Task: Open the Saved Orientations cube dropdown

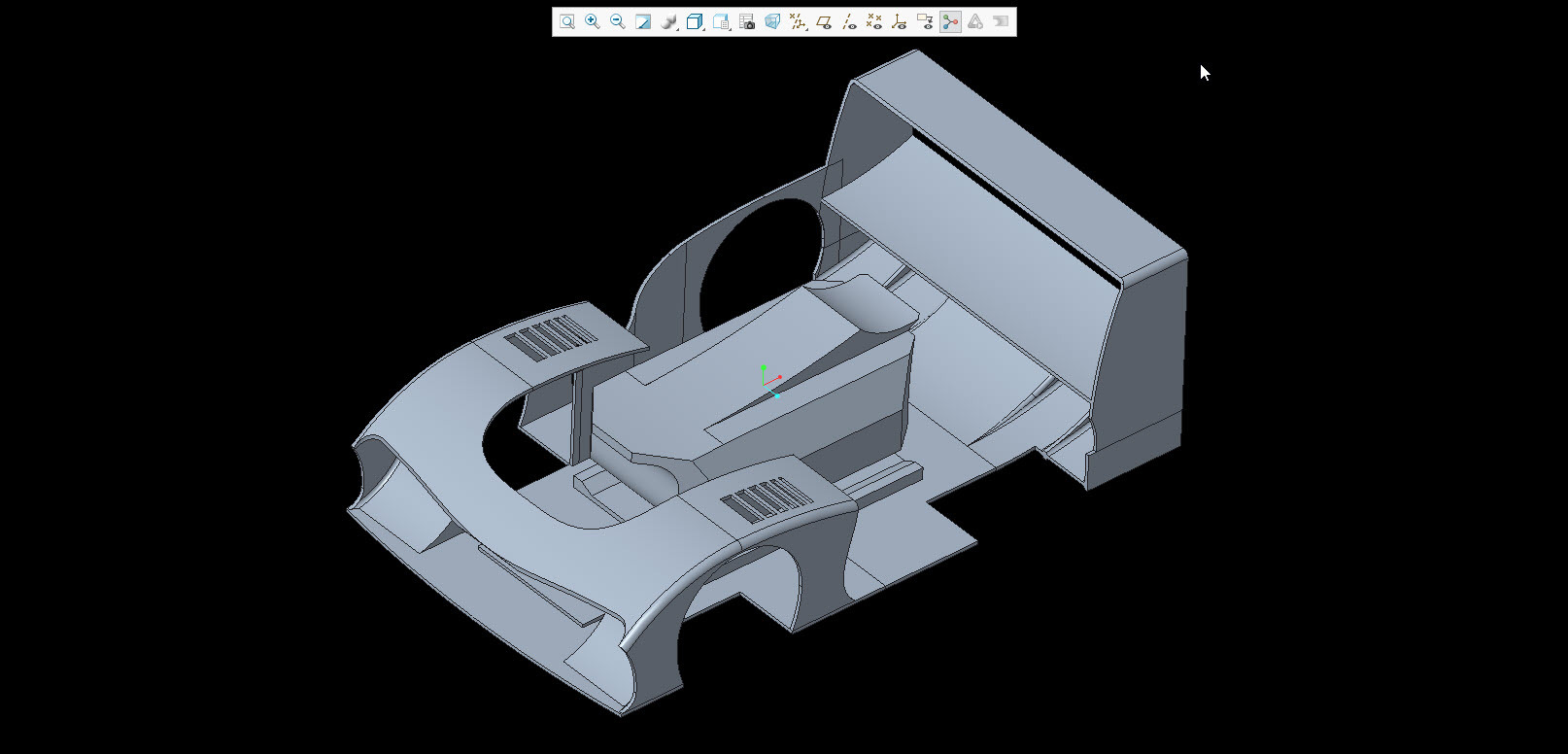Action: click(695, 21)
